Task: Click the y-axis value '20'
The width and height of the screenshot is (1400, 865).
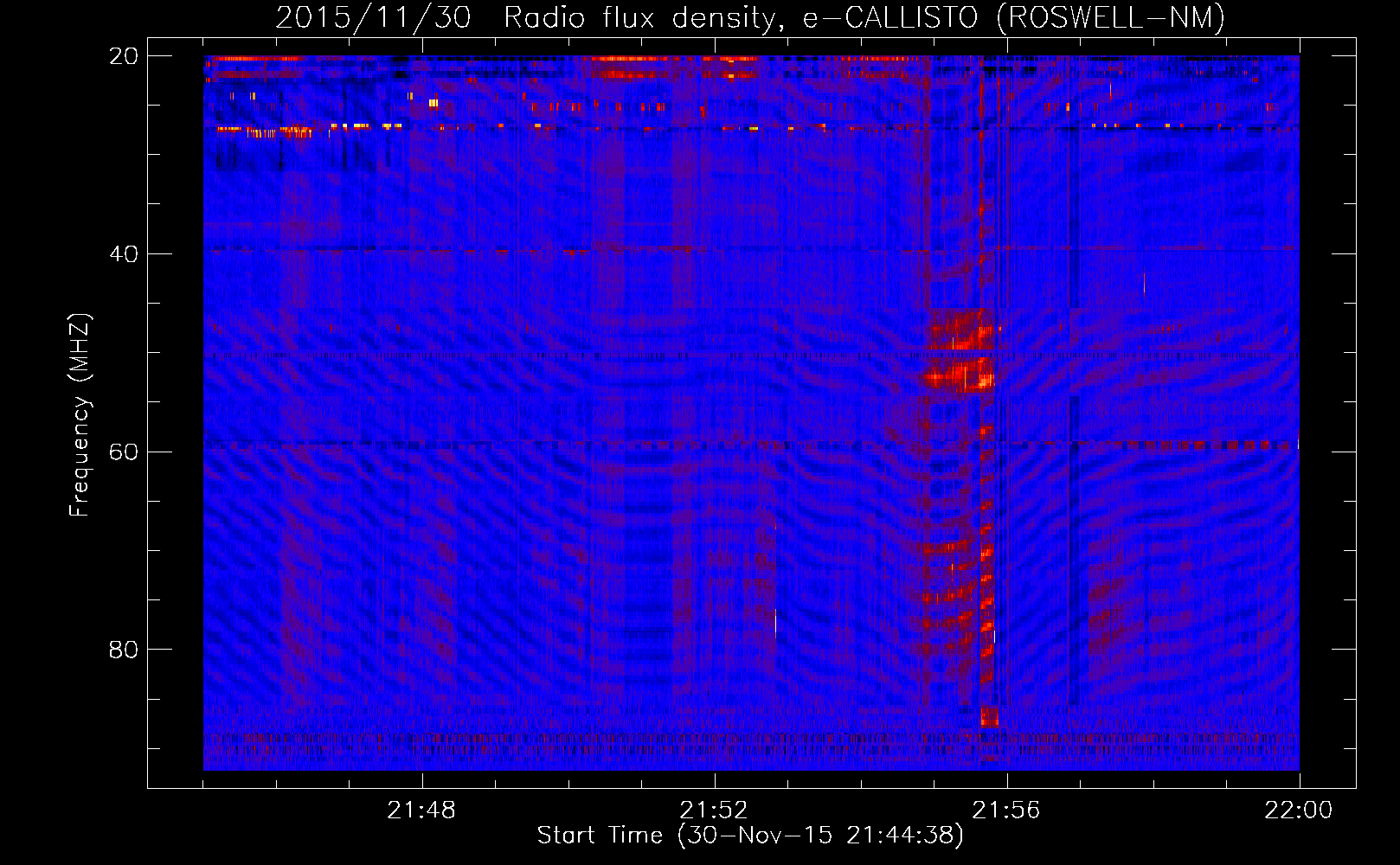Action: click(124, 56)
